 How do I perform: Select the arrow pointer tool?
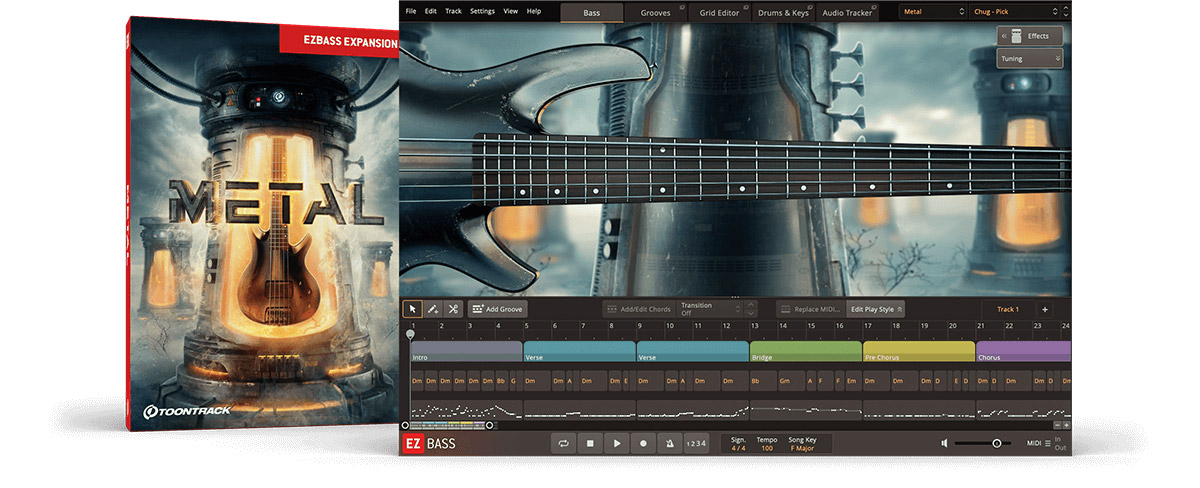click(x=412, y=310)
